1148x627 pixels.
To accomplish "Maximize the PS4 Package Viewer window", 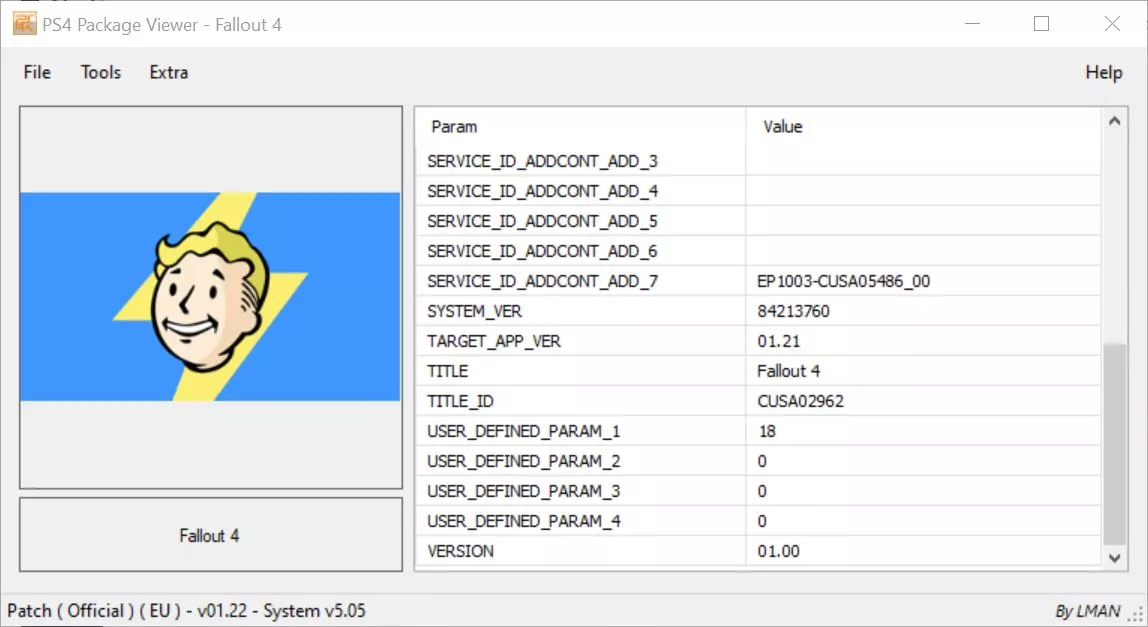I will click(x=1041, y=23).
